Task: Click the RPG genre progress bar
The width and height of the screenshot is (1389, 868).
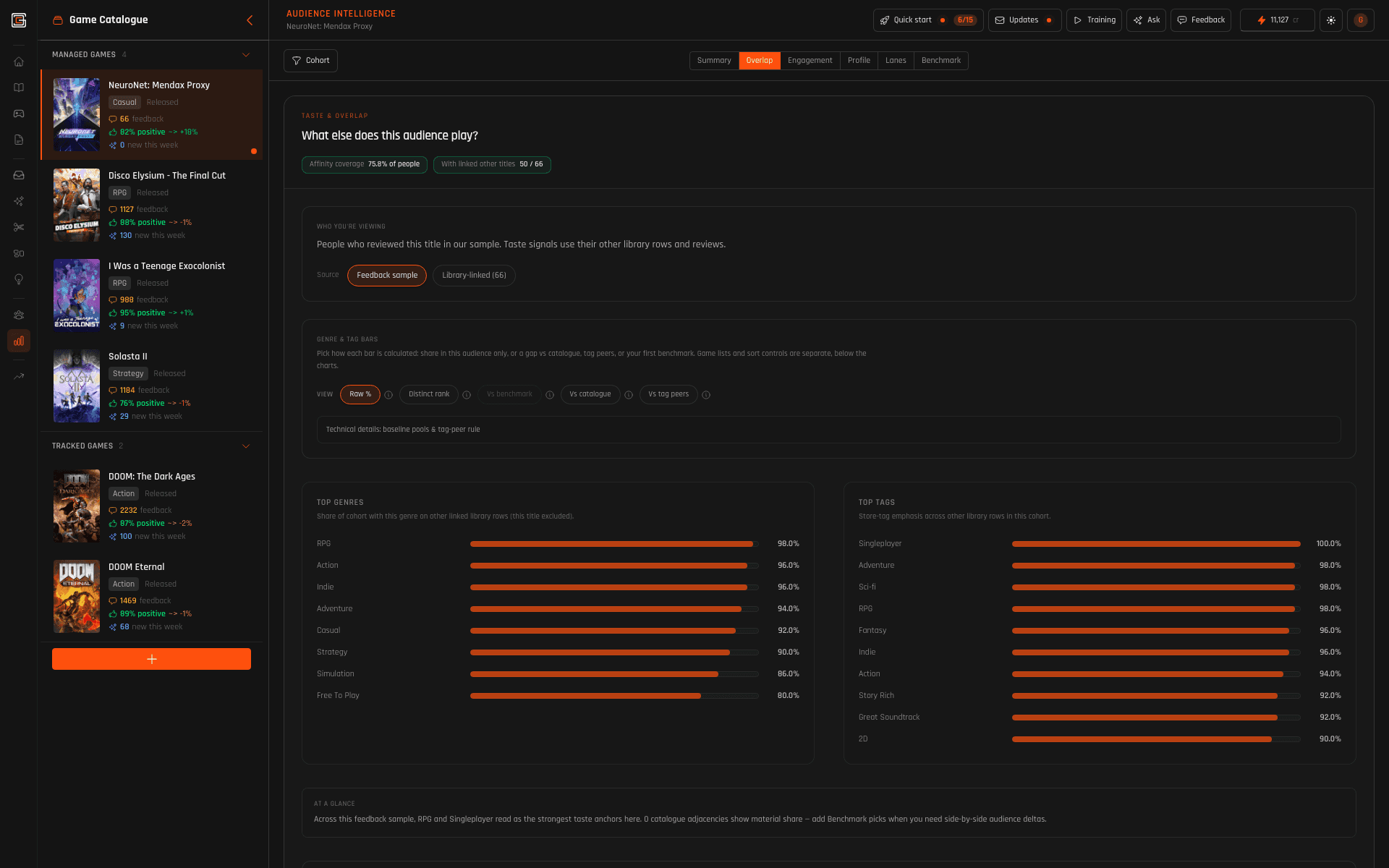Action: (x=613, y=544)
